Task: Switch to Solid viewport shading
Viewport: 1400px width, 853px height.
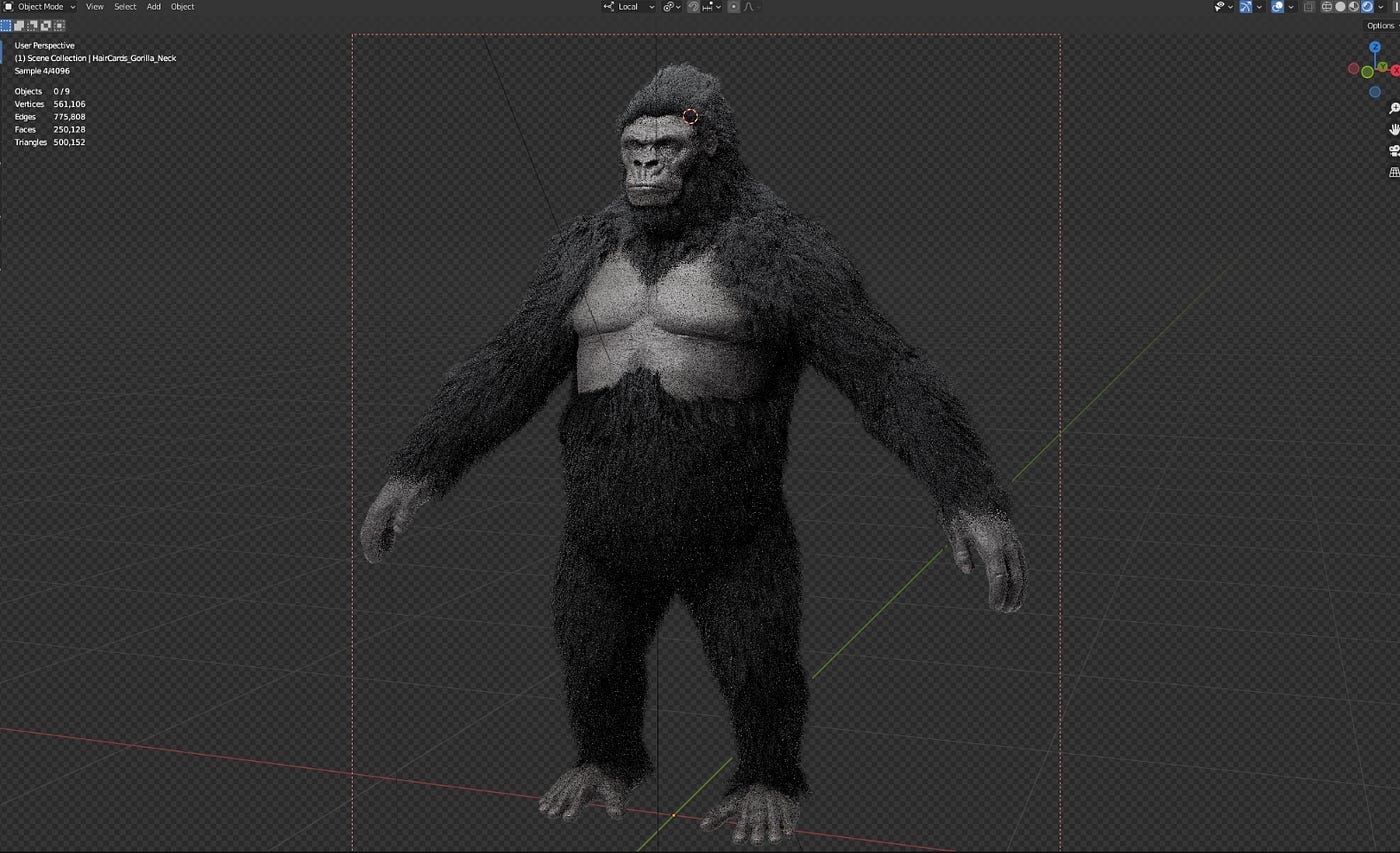Action: click(x=1341, y=7)
